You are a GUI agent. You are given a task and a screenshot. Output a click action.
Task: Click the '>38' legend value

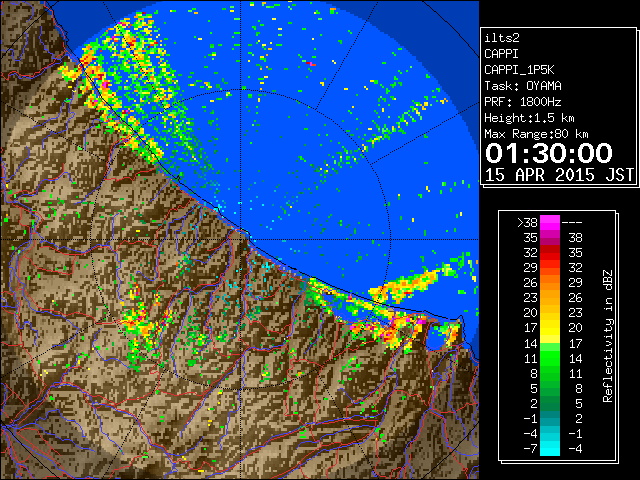[527, 222]
